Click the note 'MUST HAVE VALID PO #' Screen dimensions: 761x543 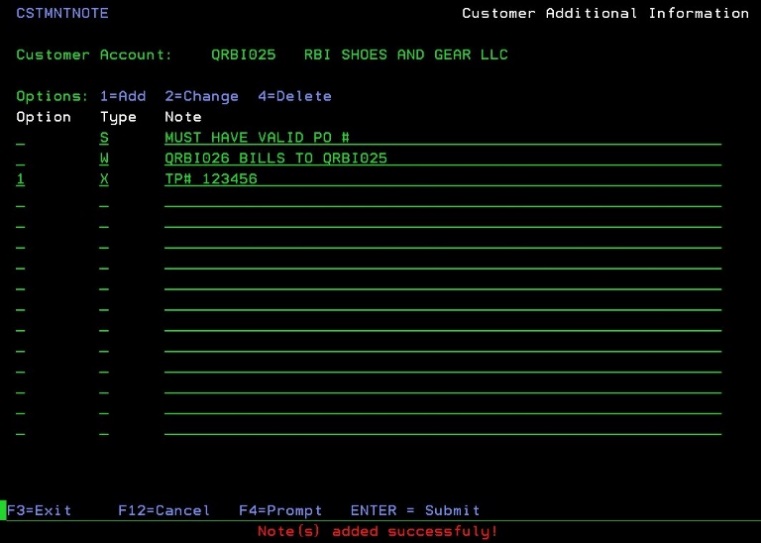256,138
